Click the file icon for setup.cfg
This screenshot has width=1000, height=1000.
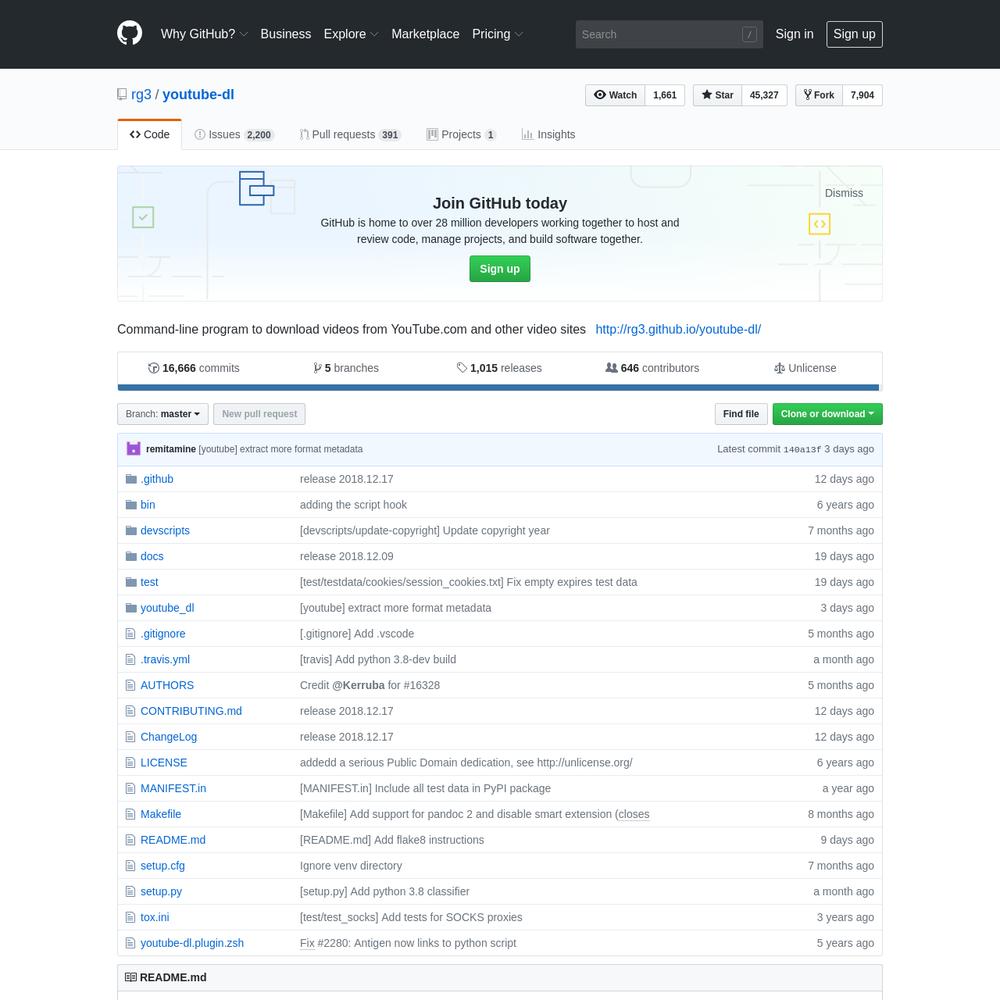[131, 865]
